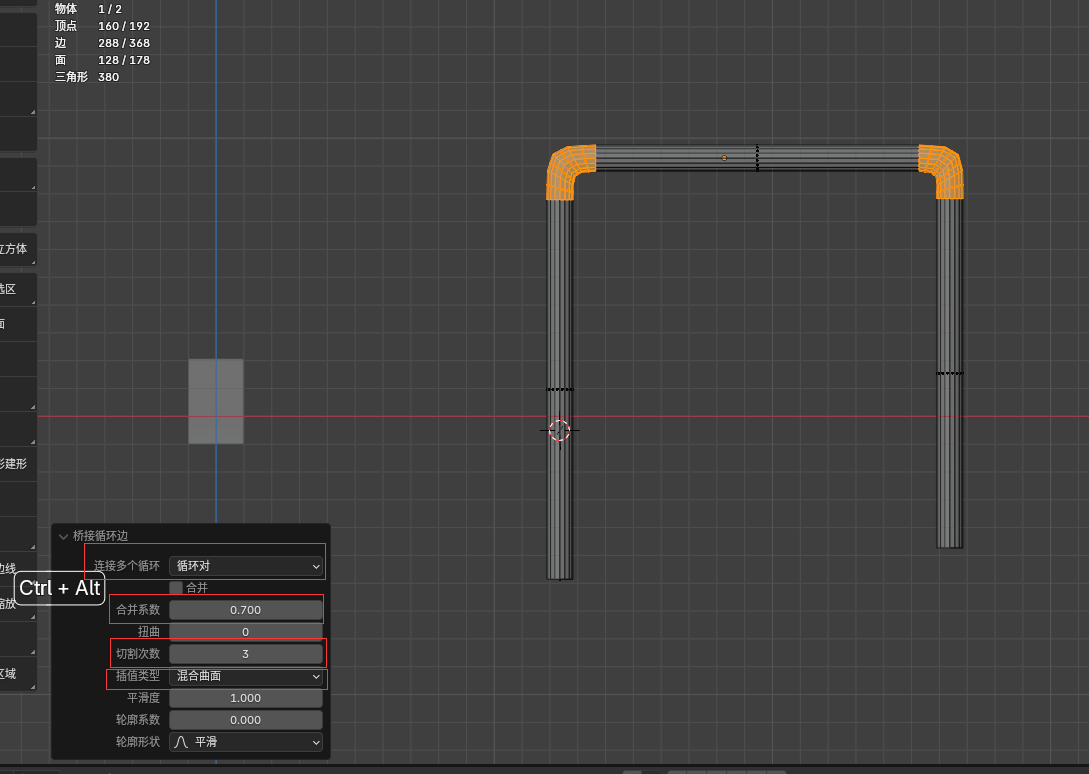Click the 切割次数 field showing 3
Image resolution: width=1089 pixels, height=774 pixels.
tap(246, 654)
